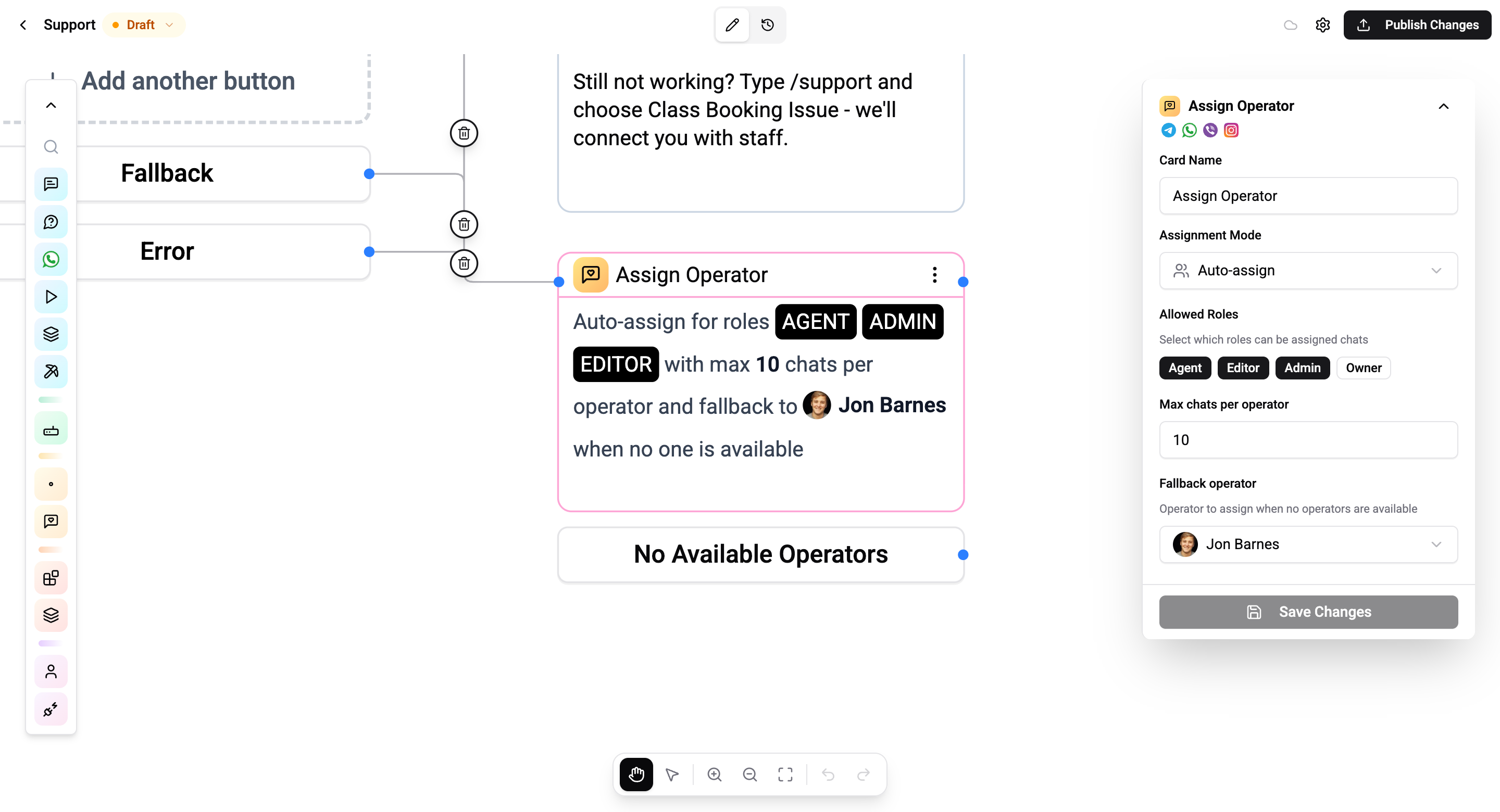This screenshot has width=1500, height=812.
Task: Collapse the Assign Operator panel via chevron
Action: (x=1444, y=106)
